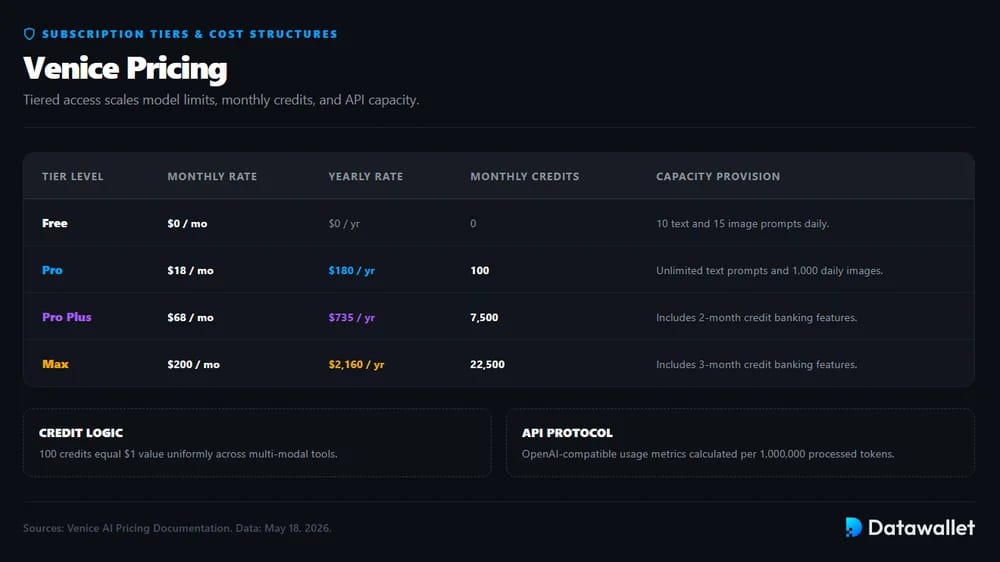Click the 3-month credit banking text
Viewport: 1000px width, 562px height.
click(x=756, y=364)
